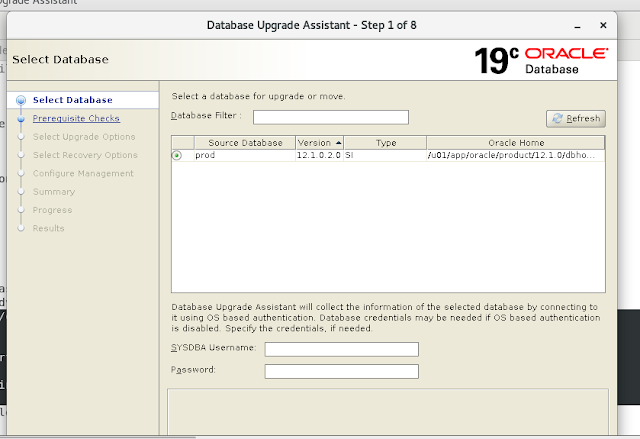Click the Select Database step bullet icon
640x439 pixels.
pyautogui.click(x=21, y=100)
